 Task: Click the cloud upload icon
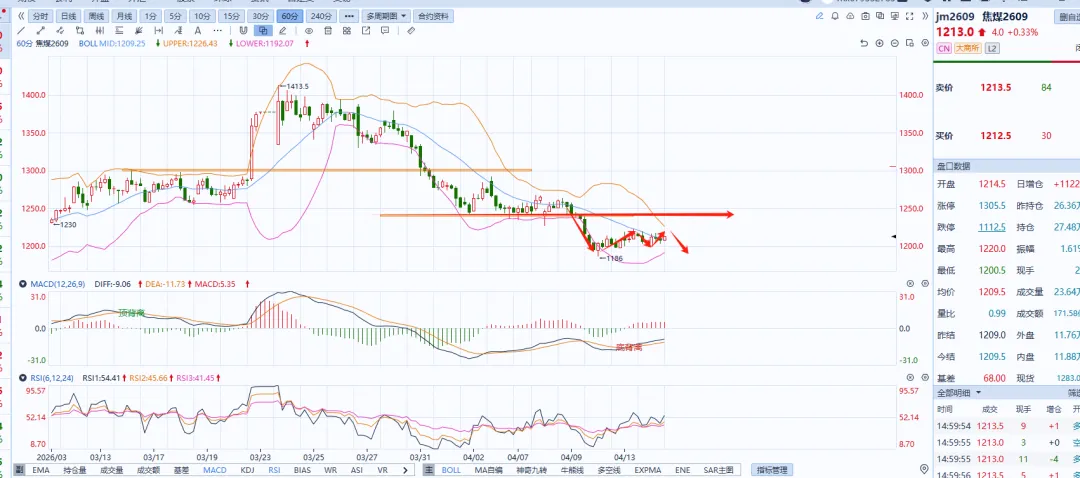(850, 16)
